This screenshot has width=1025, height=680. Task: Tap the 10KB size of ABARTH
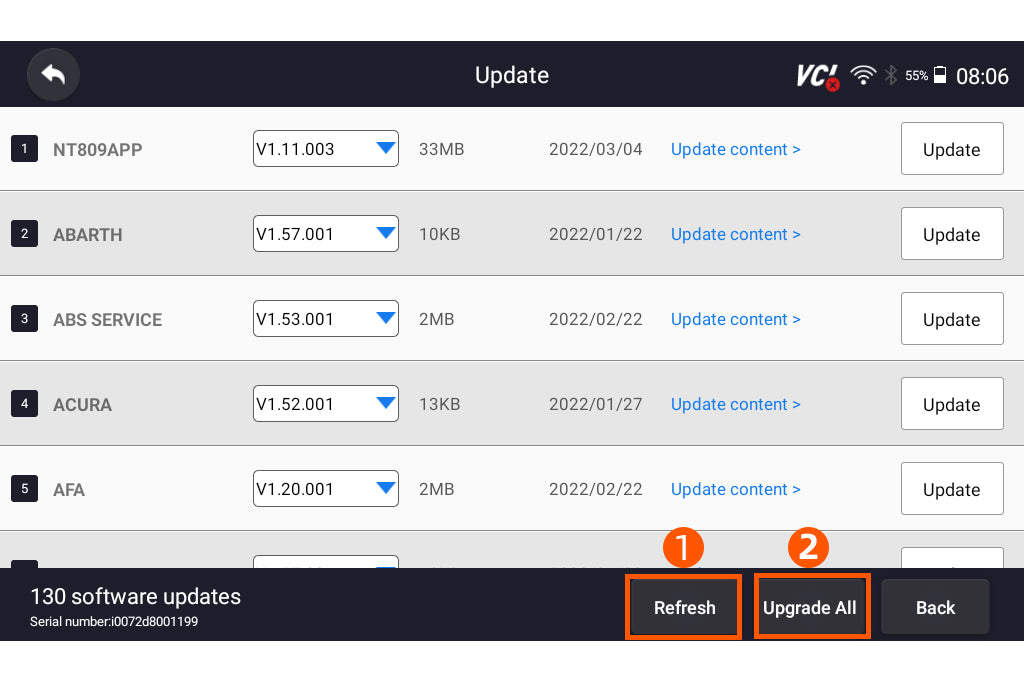click(x=439, y=234)
